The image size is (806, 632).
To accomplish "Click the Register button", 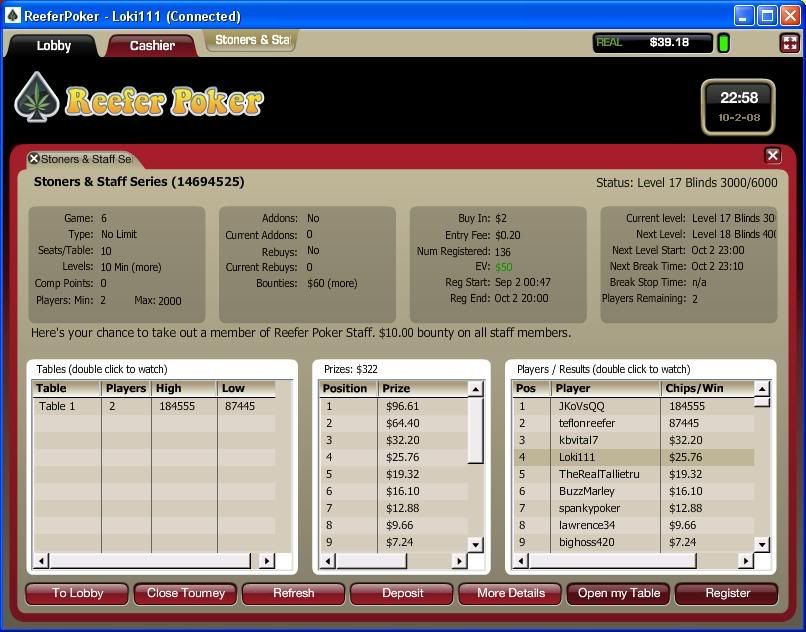I will (727, 593).
